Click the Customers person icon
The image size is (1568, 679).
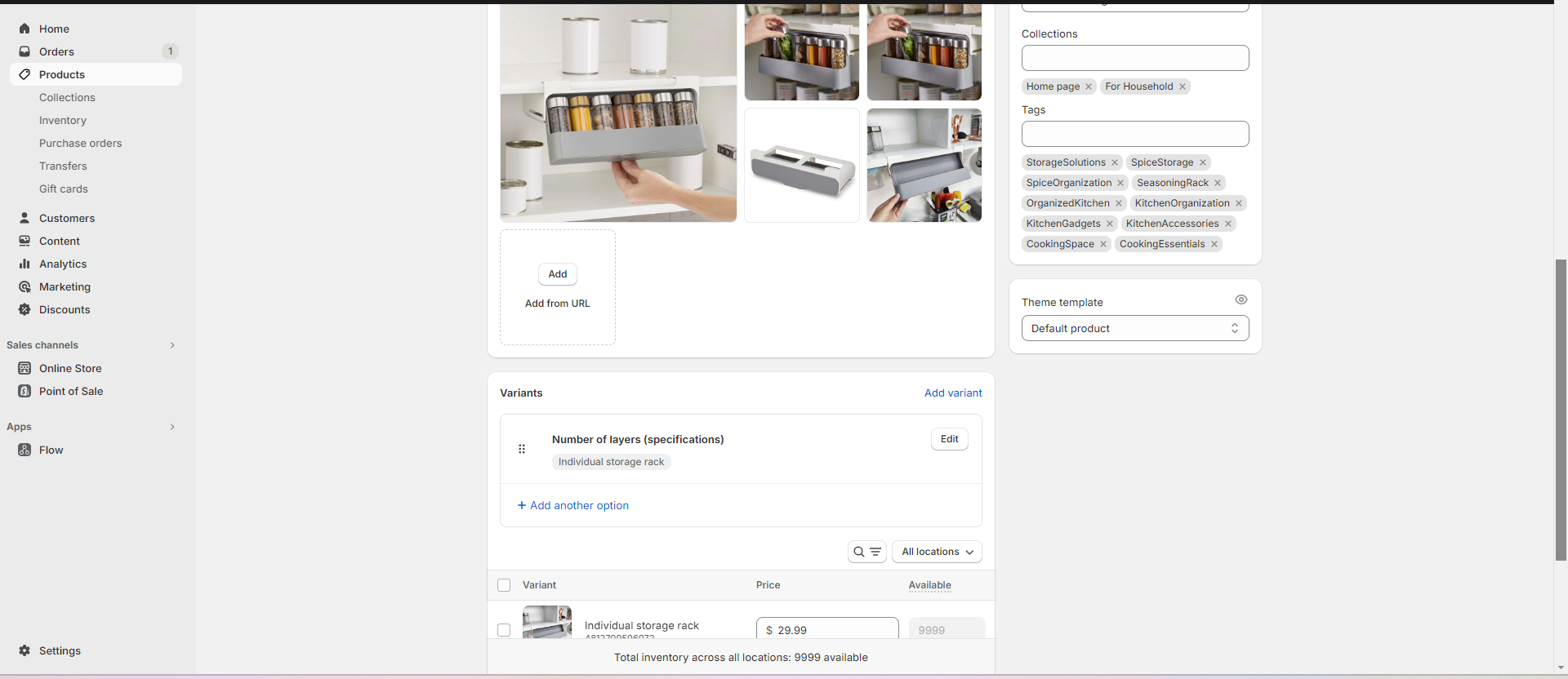click(x=24, y=218)
